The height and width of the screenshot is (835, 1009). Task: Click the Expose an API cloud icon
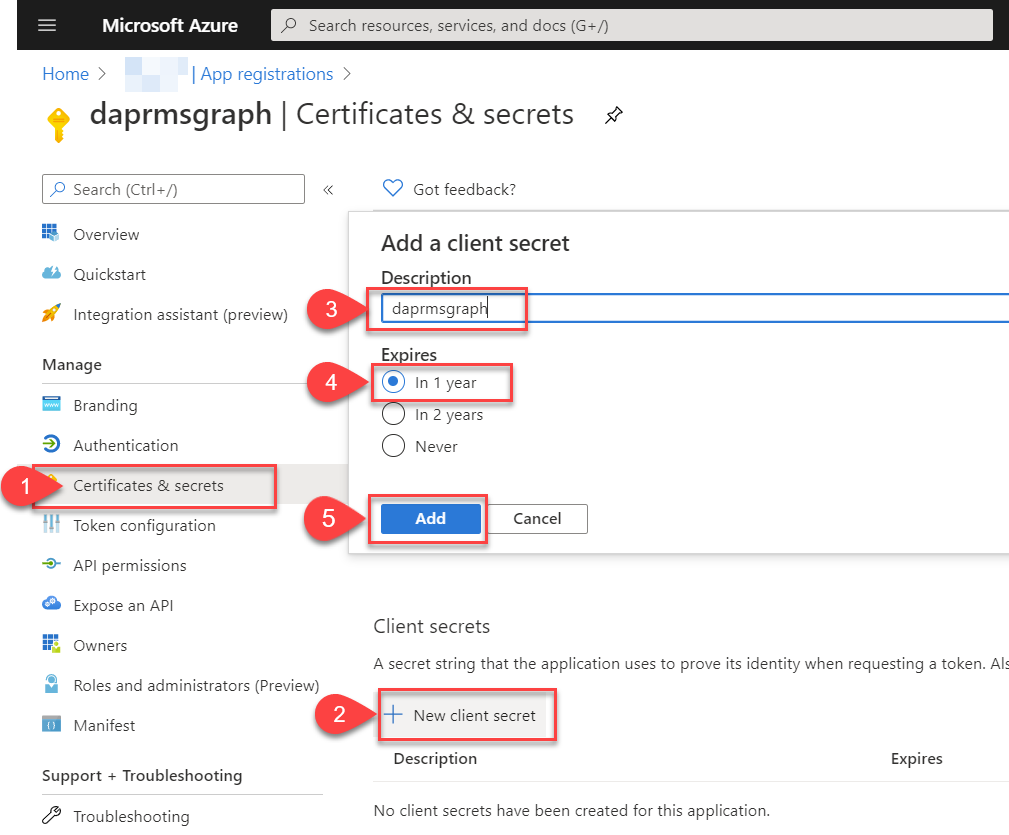pos(51,604)
